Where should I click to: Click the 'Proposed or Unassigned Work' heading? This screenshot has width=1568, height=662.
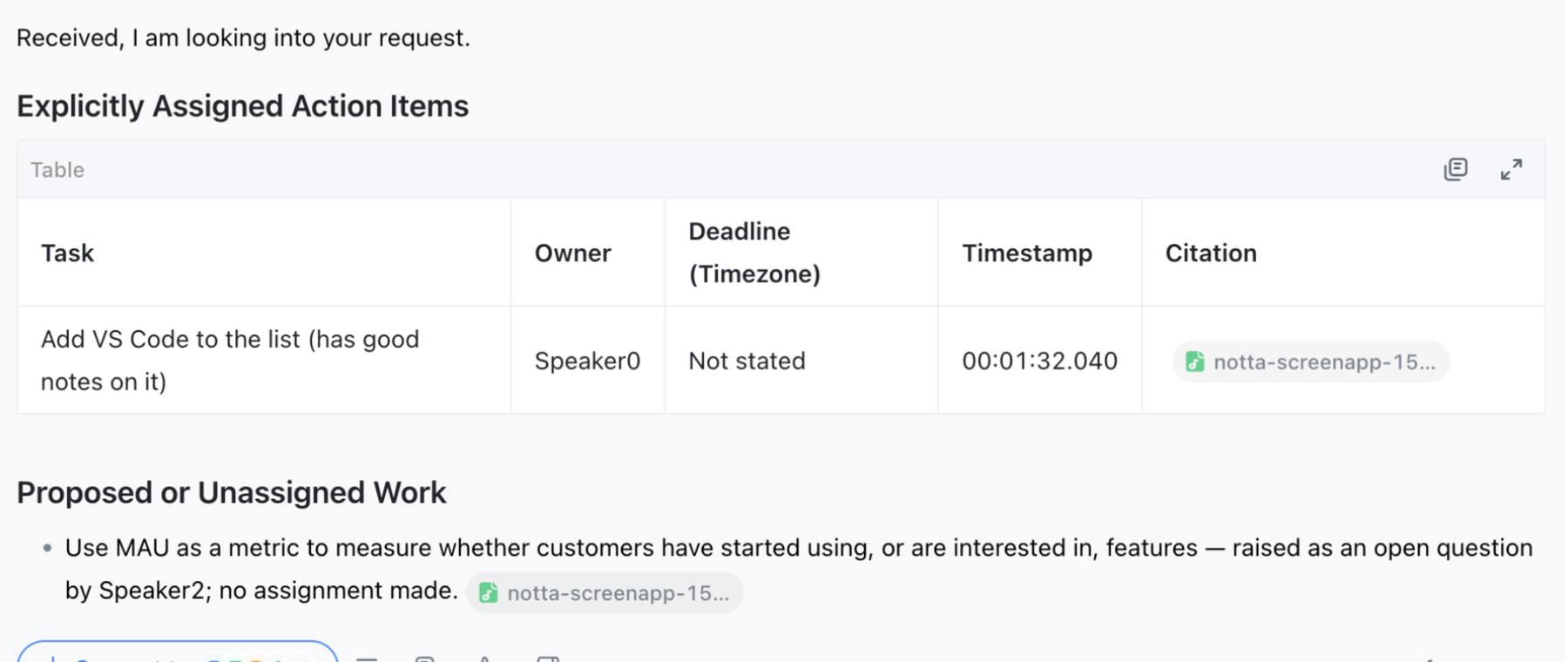(x=232, y=493)
